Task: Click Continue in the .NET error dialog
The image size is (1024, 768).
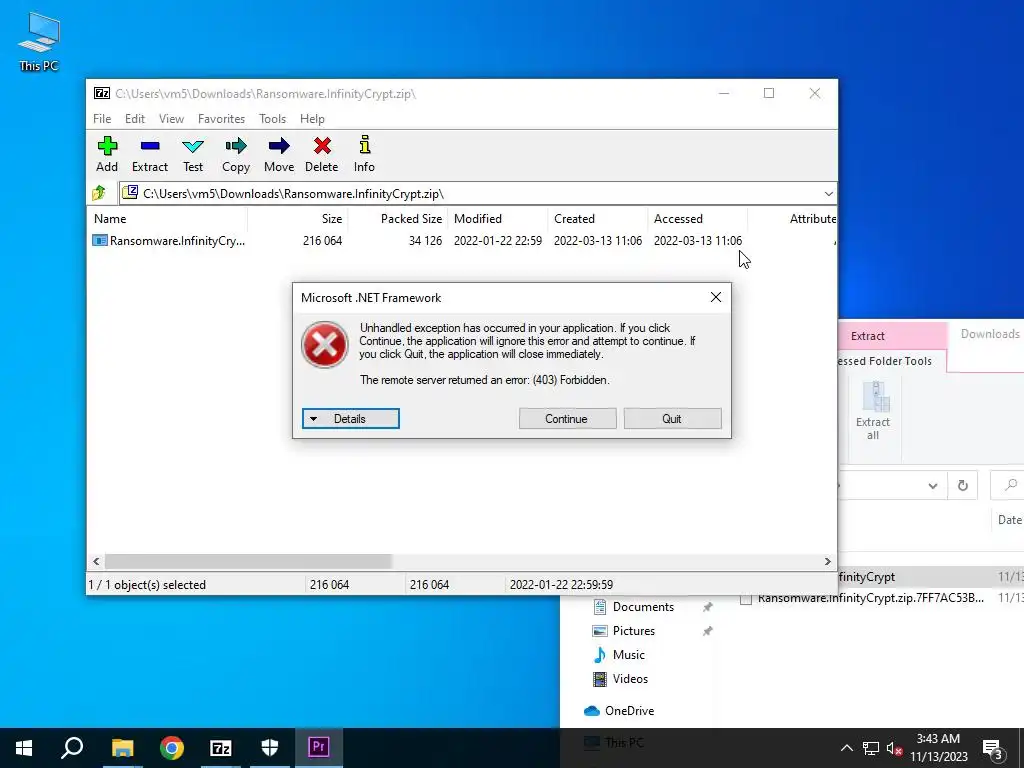Action: coord(567,419)
